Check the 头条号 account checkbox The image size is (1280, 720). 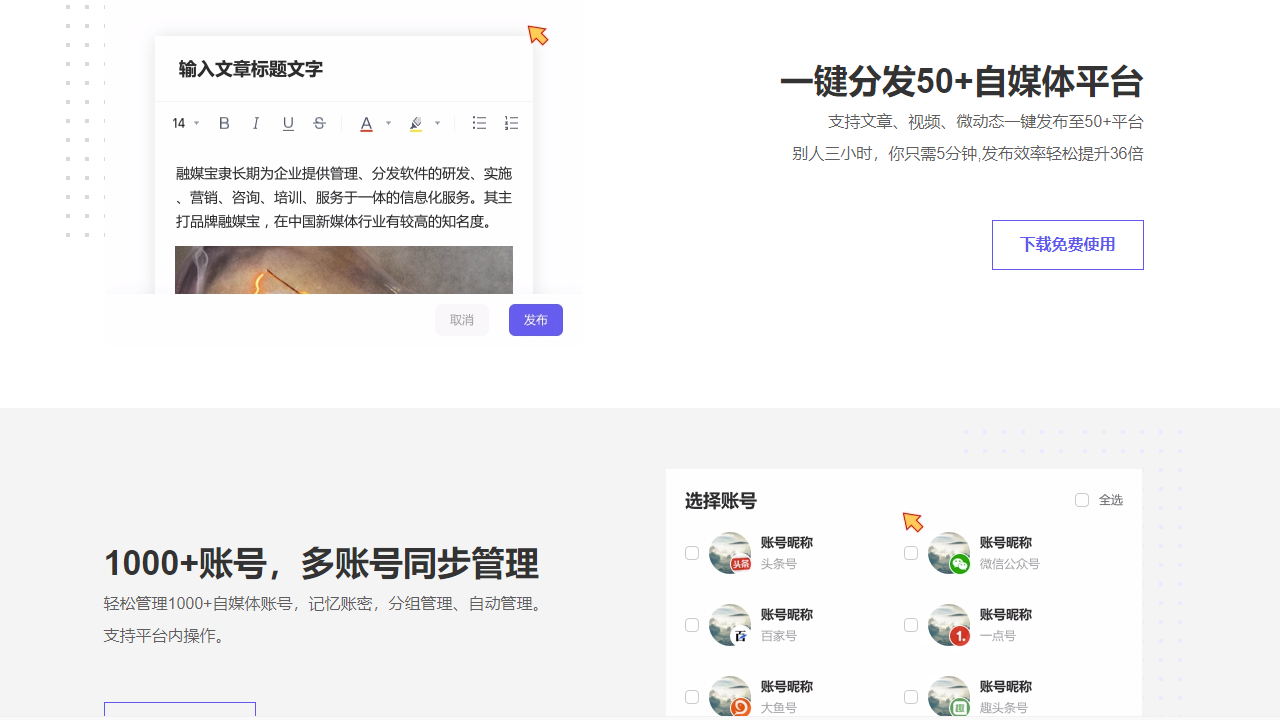pyautogui.click(x=691, y=553)
